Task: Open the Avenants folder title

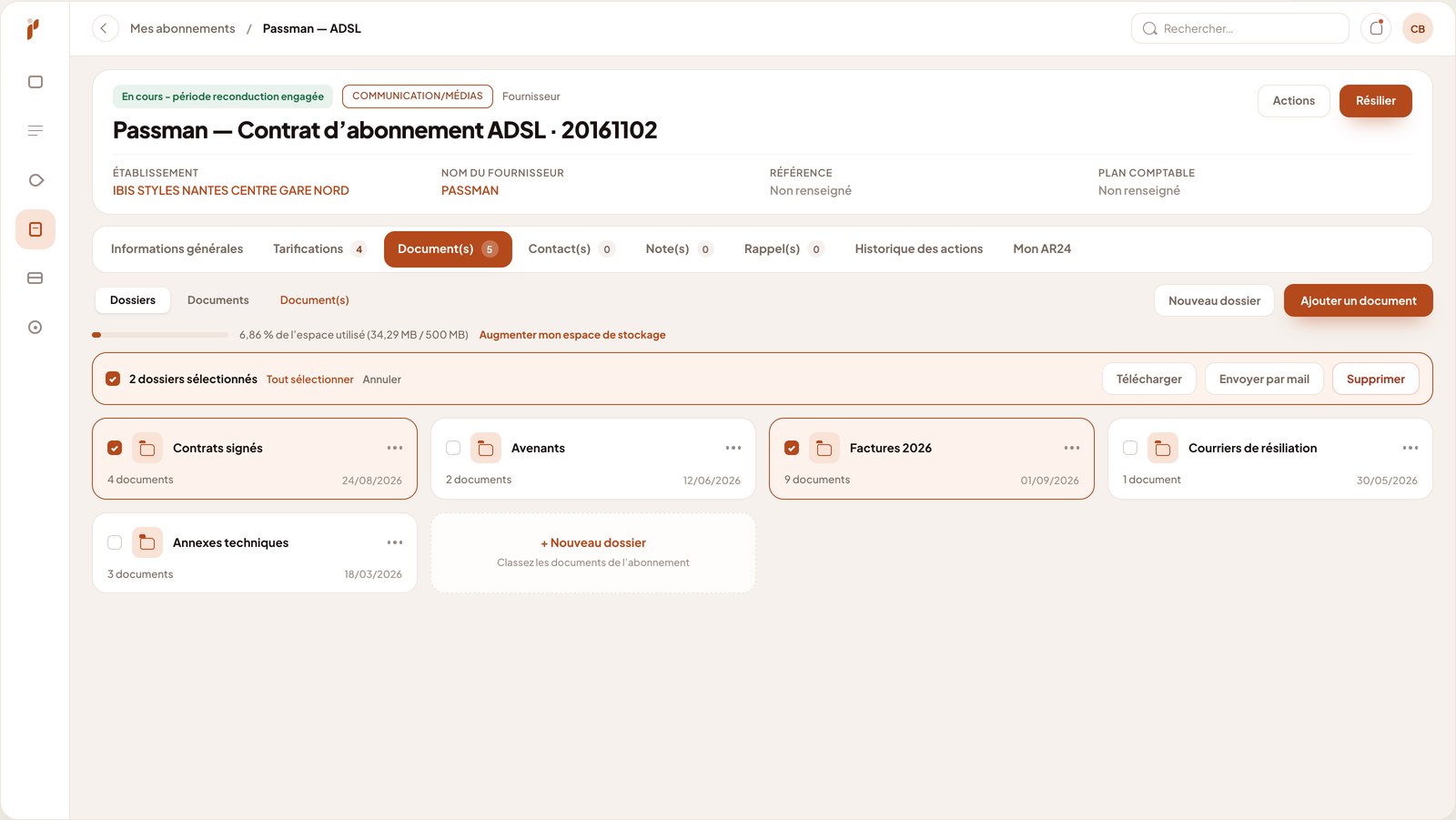Action: [538, 448]
